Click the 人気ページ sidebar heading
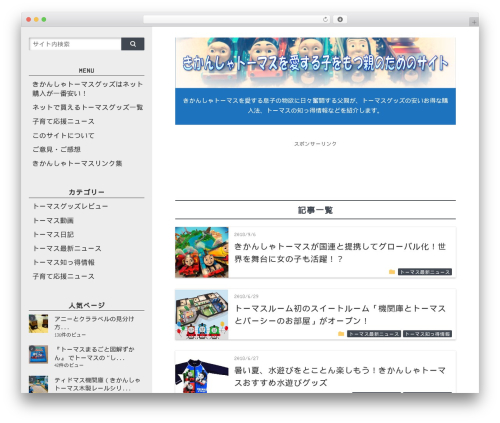This screenshot has width=500, height=423. tap(86, 305)
